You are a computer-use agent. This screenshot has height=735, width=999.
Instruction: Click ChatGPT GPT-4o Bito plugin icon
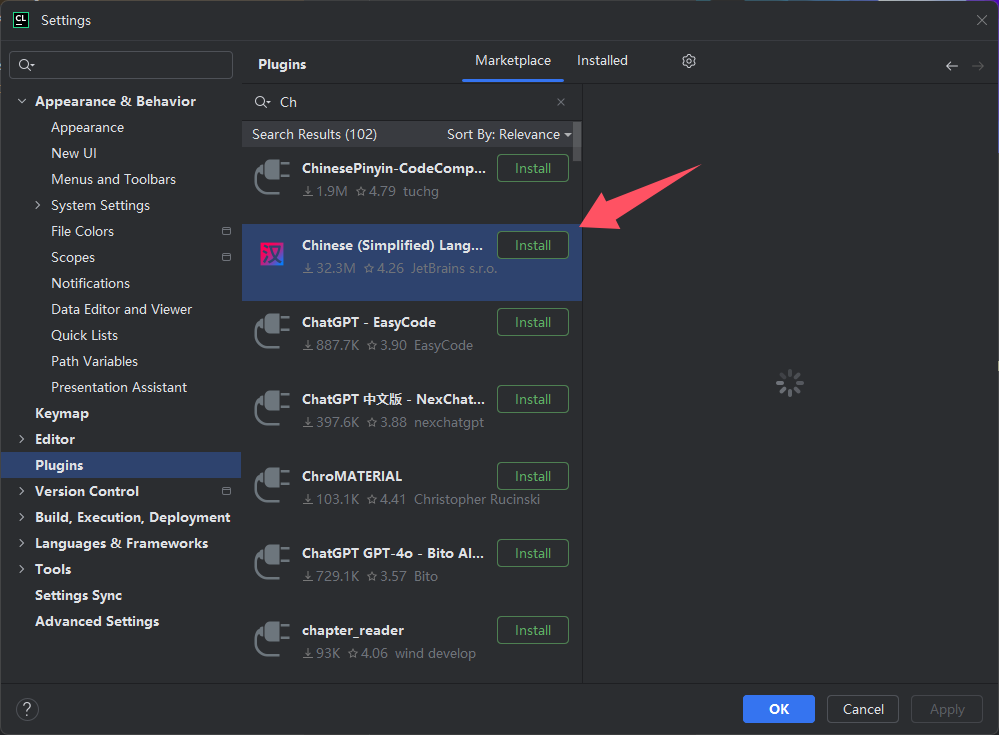pos(272,563)
